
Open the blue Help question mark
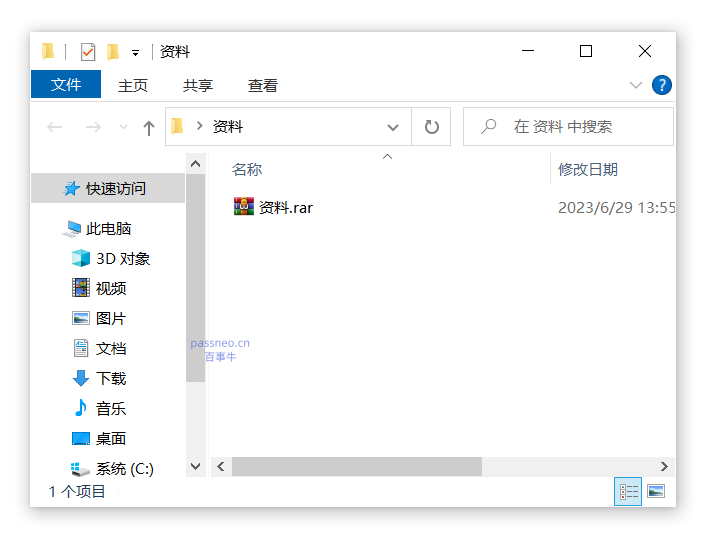click(662, 85)
